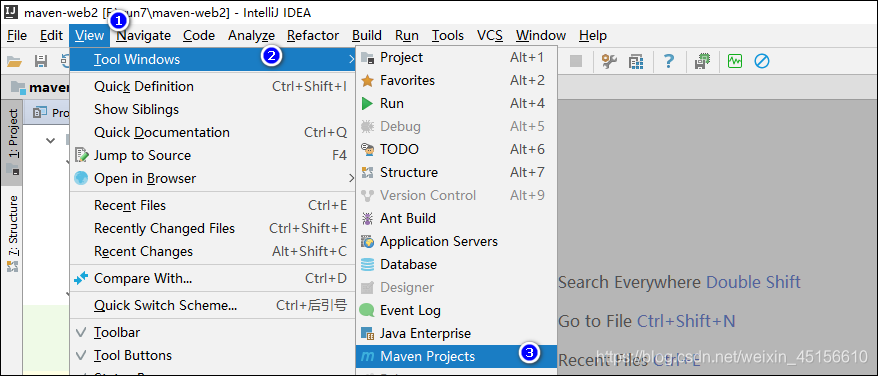Open the Navigate menu
878x376 pixels.
[x=143, y=36]
